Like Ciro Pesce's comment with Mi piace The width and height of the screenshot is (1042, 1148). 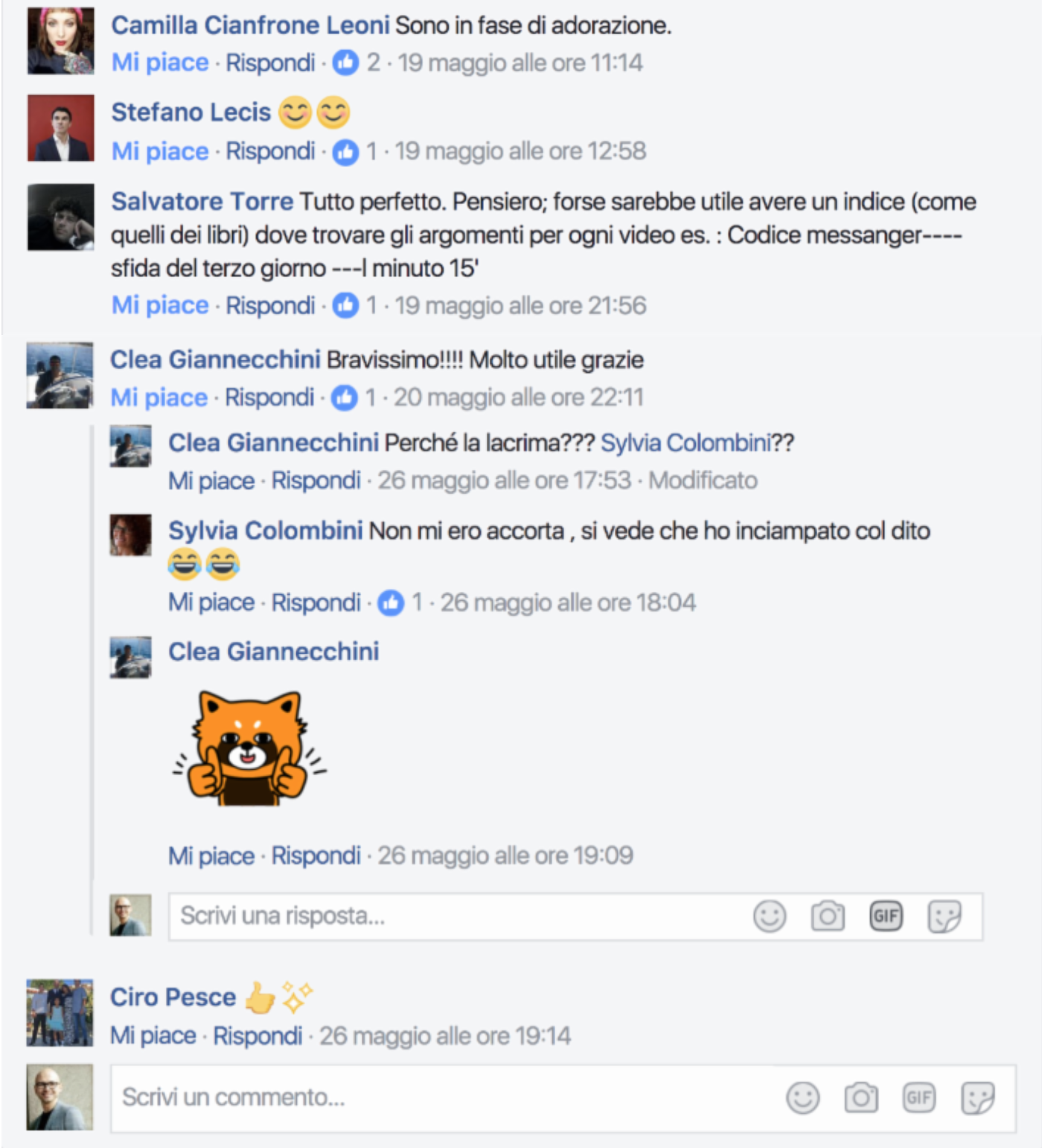(153, 1036)
